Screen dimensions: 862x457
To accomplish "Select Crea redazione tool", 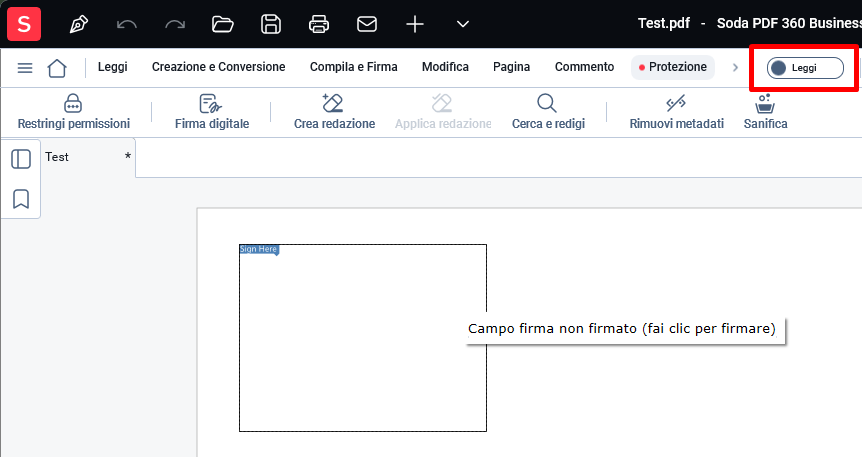I will (x=334, y=112).
